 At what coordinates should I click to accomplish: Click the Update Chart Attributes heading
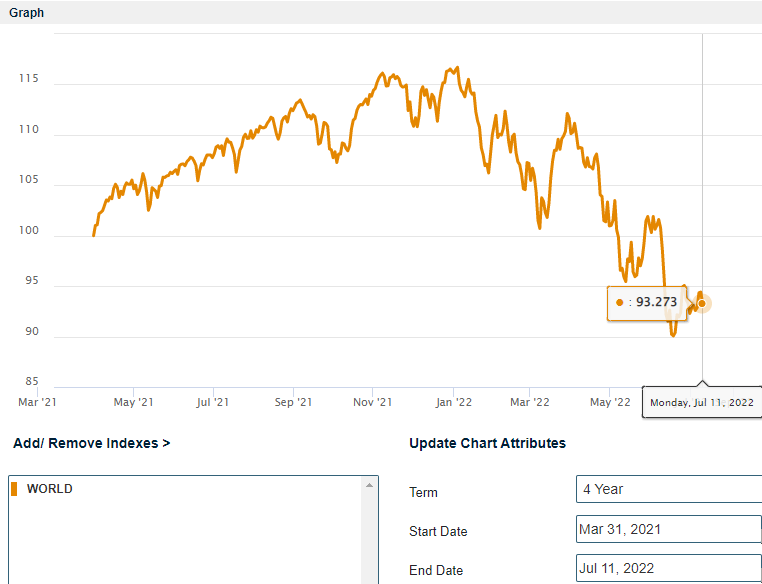tap(487, 443)
